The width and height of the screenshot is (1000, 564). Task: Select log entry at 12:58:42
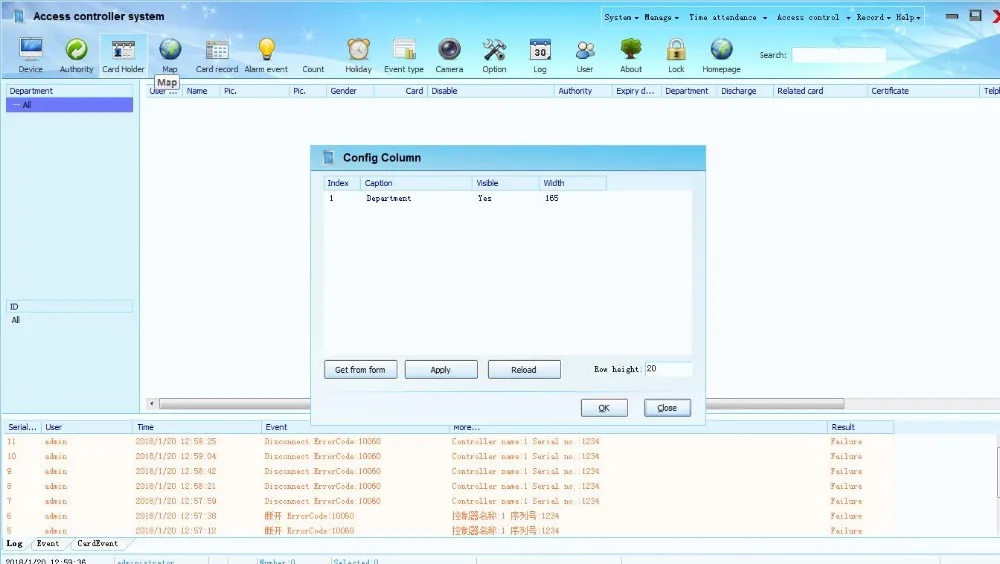[x=450, y=471]
